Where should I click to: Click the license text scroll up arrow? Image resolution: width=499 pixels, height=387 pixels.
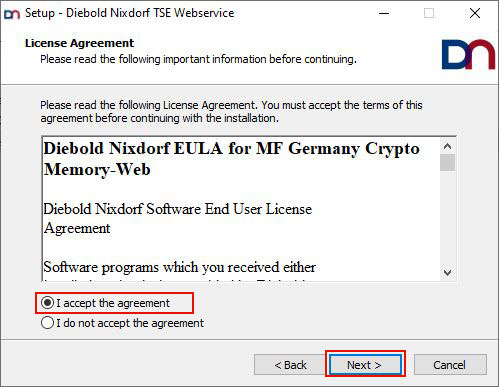(447, 146)
